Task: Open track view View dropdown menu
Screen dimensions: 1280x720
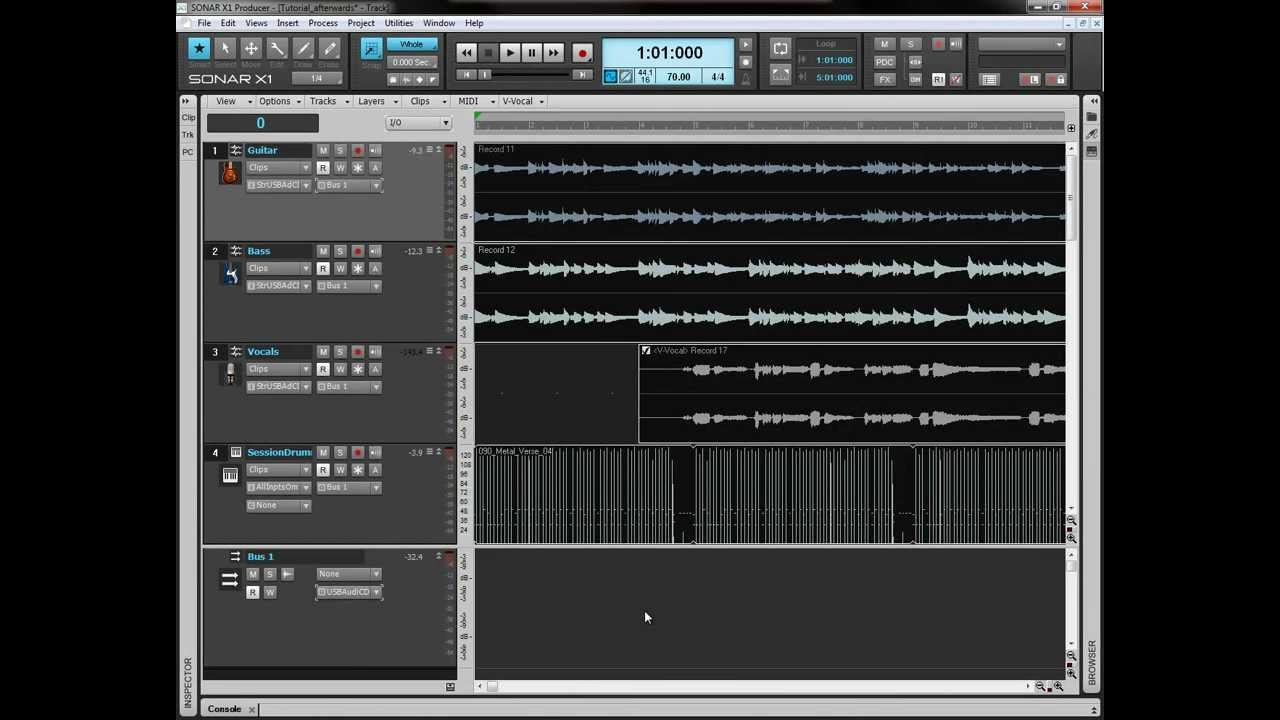Action: click(230, 101)
